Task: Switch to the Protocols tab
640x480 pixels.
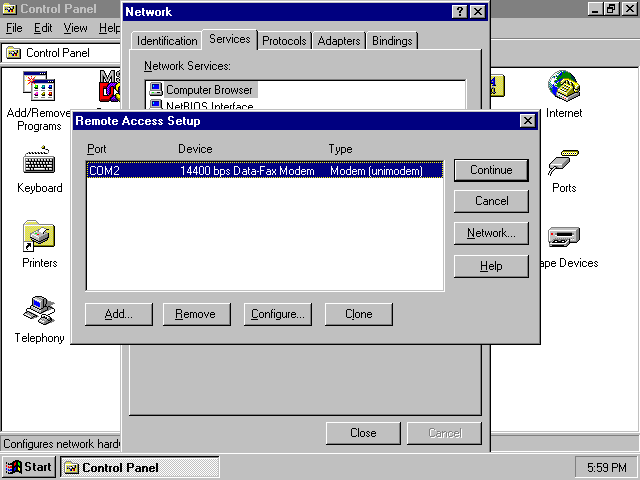Action: (x=284, y=41)
